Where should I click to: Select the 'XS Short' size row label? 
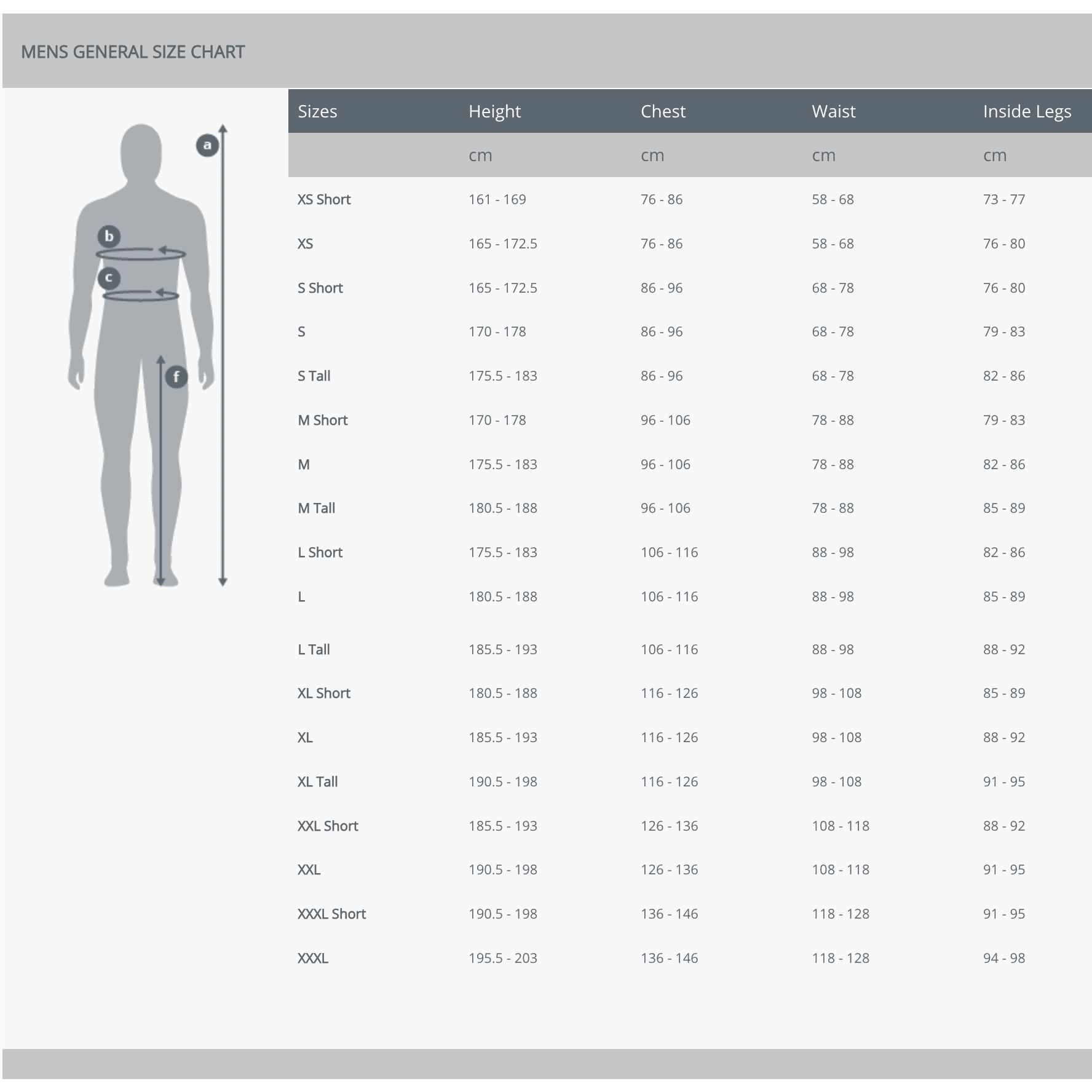324,199
